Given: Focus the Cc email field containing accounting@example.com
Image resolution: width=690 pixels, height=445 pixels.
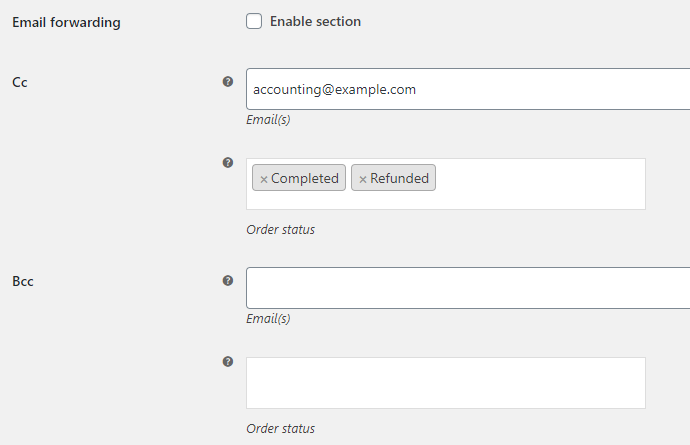Looking at the screenshot, I should pos(468,89).
